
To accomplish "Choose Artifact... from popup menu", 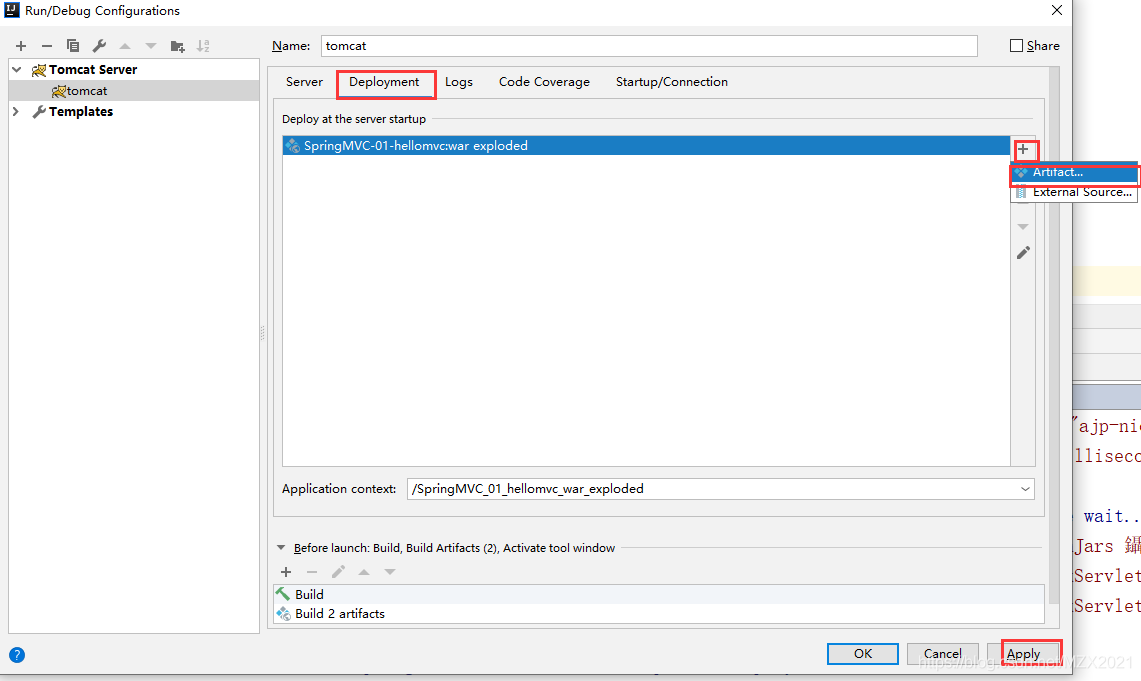I will 1074,172.
